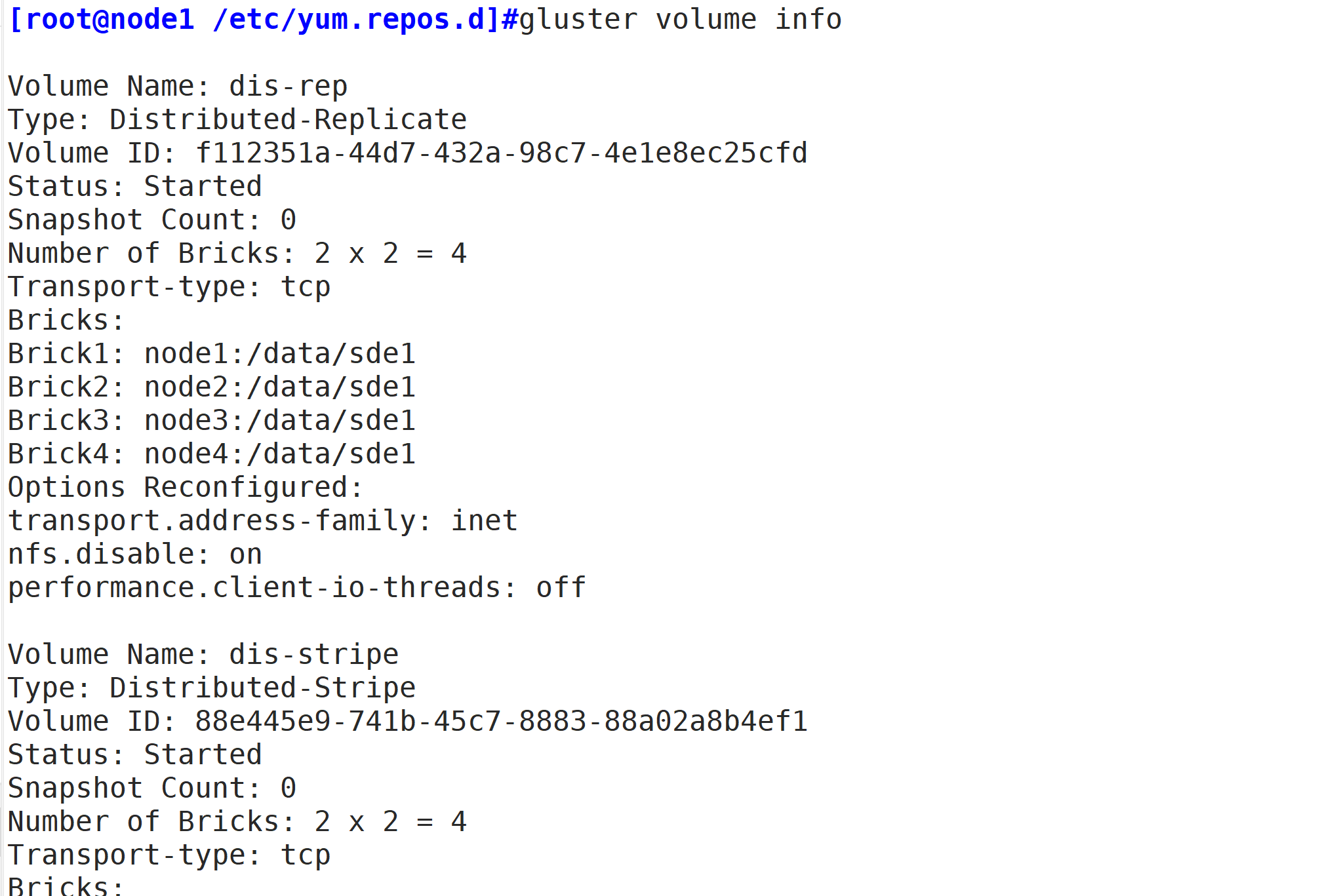Click the gluster volume info command text

click(681, 20)
